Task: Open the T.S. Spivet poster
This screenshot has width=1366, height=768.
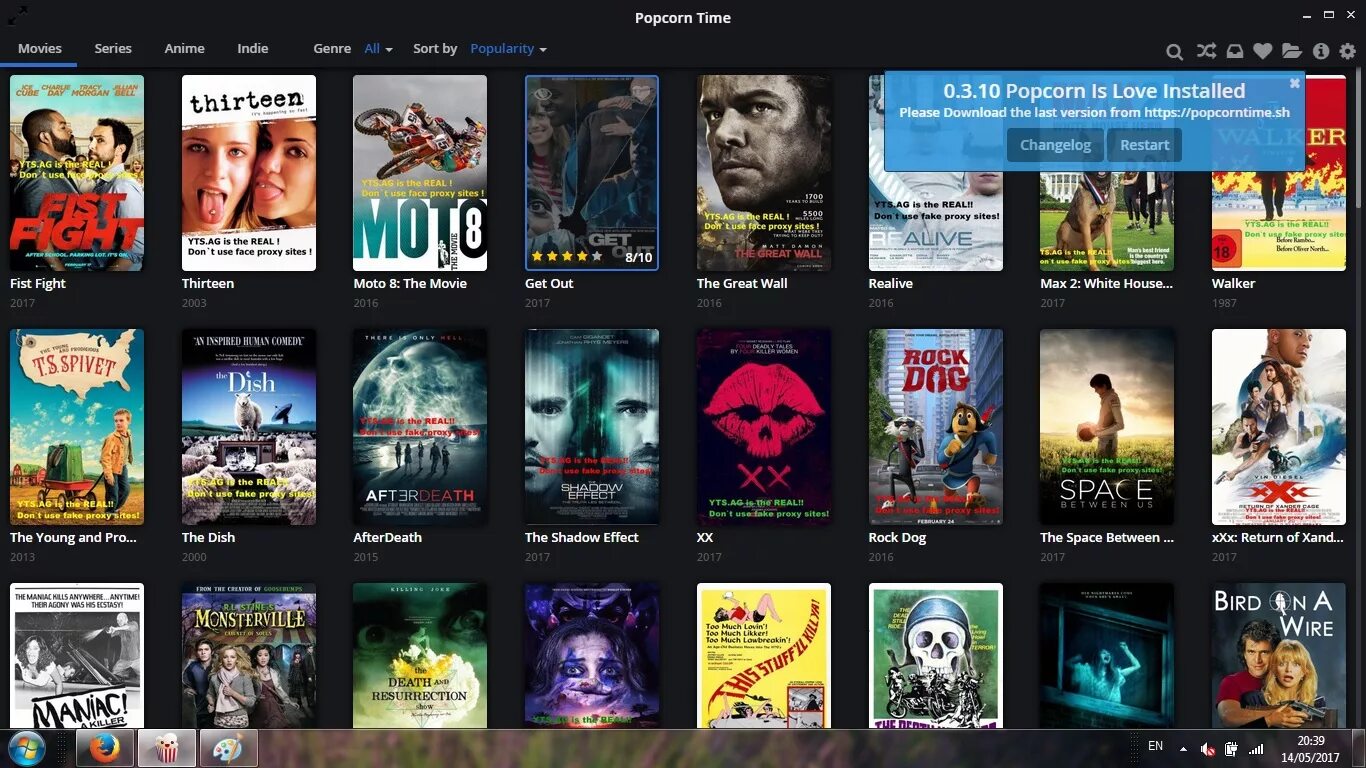Action: (x=77, y=427)
